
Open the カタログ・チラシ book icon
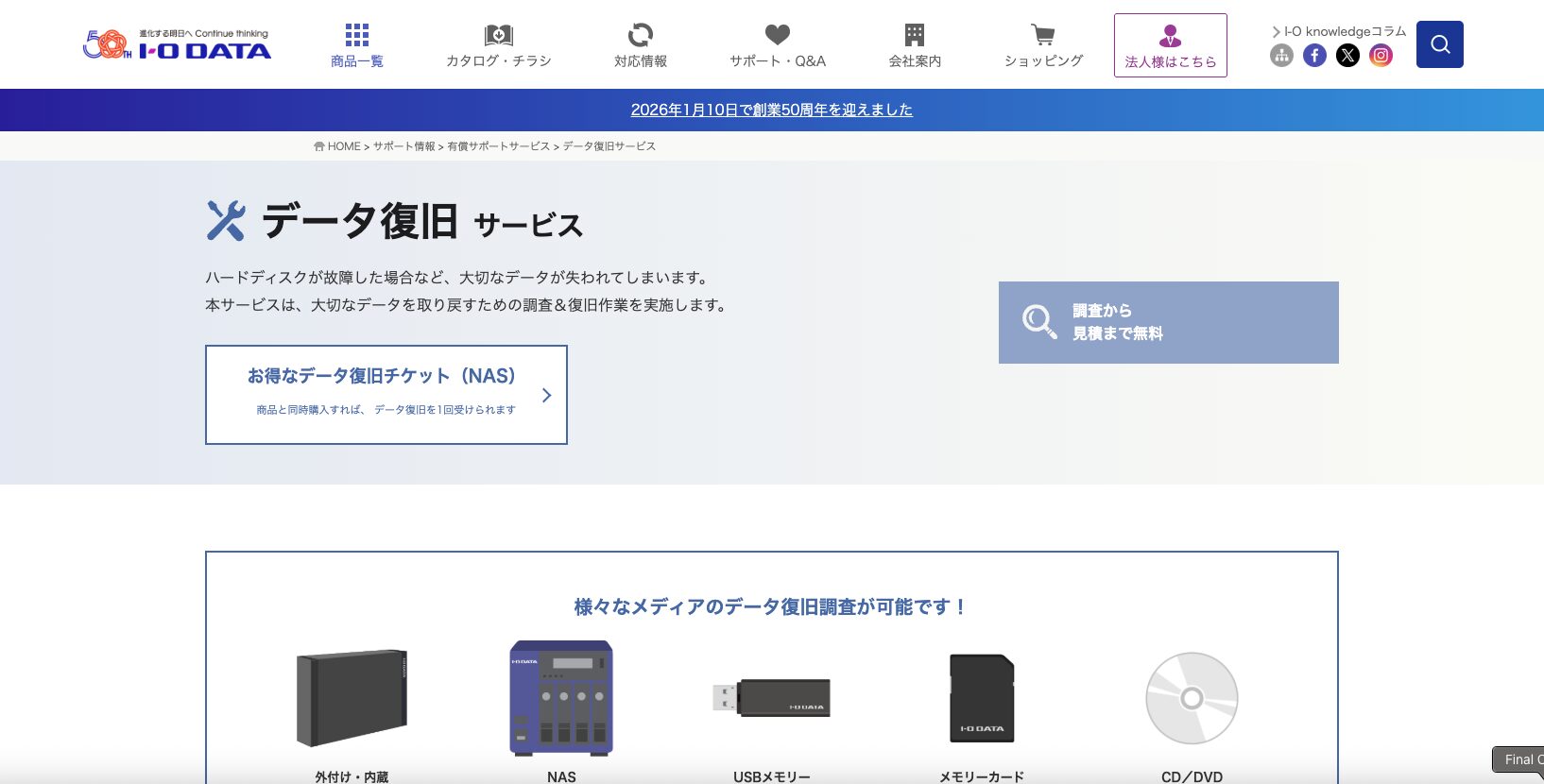(x=499, y=35)
